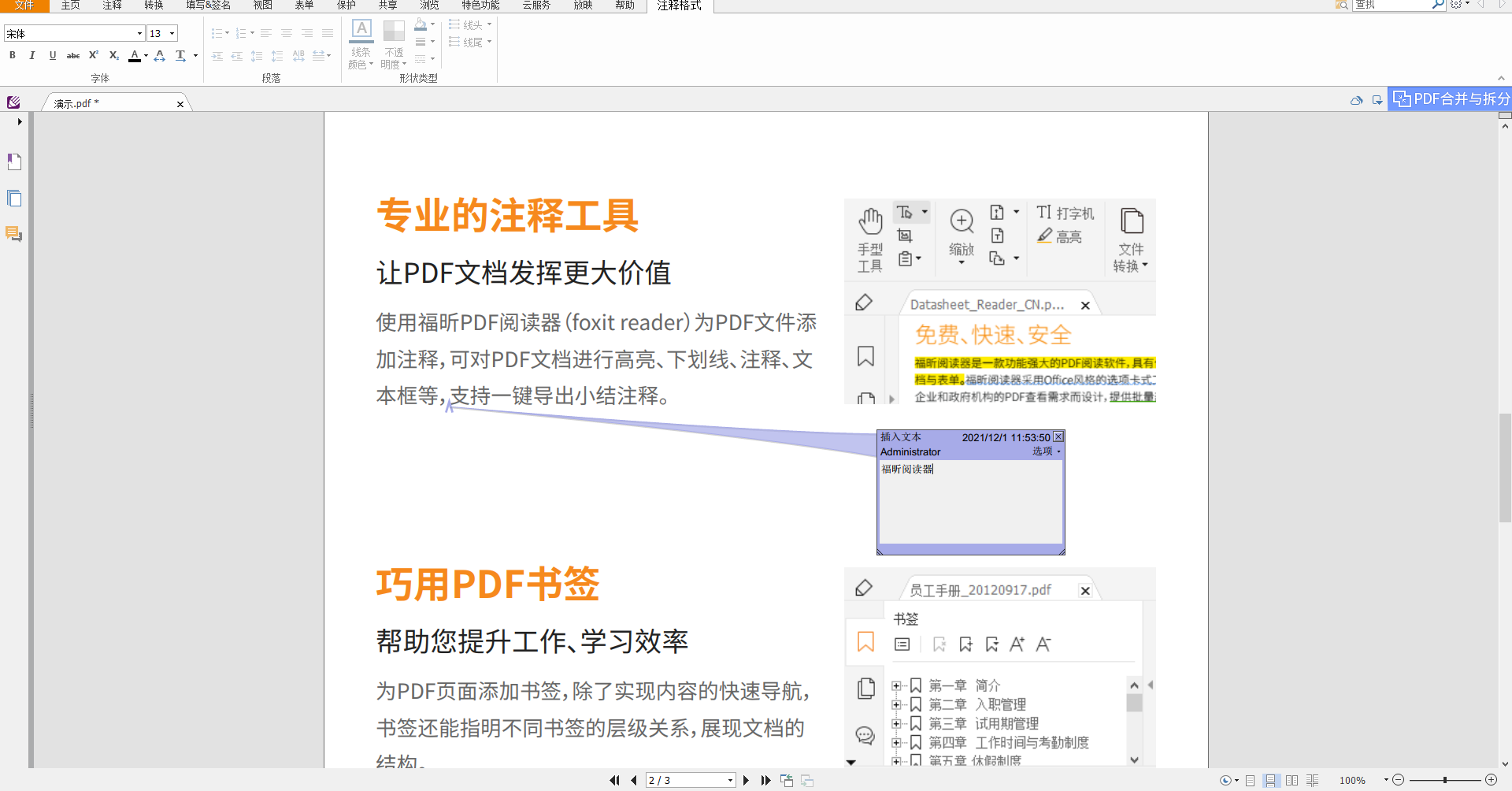The height and width of the screenshot is (791, 1512).
Task: Open the font color dropdown arrow
Action: tap(146, 56)
